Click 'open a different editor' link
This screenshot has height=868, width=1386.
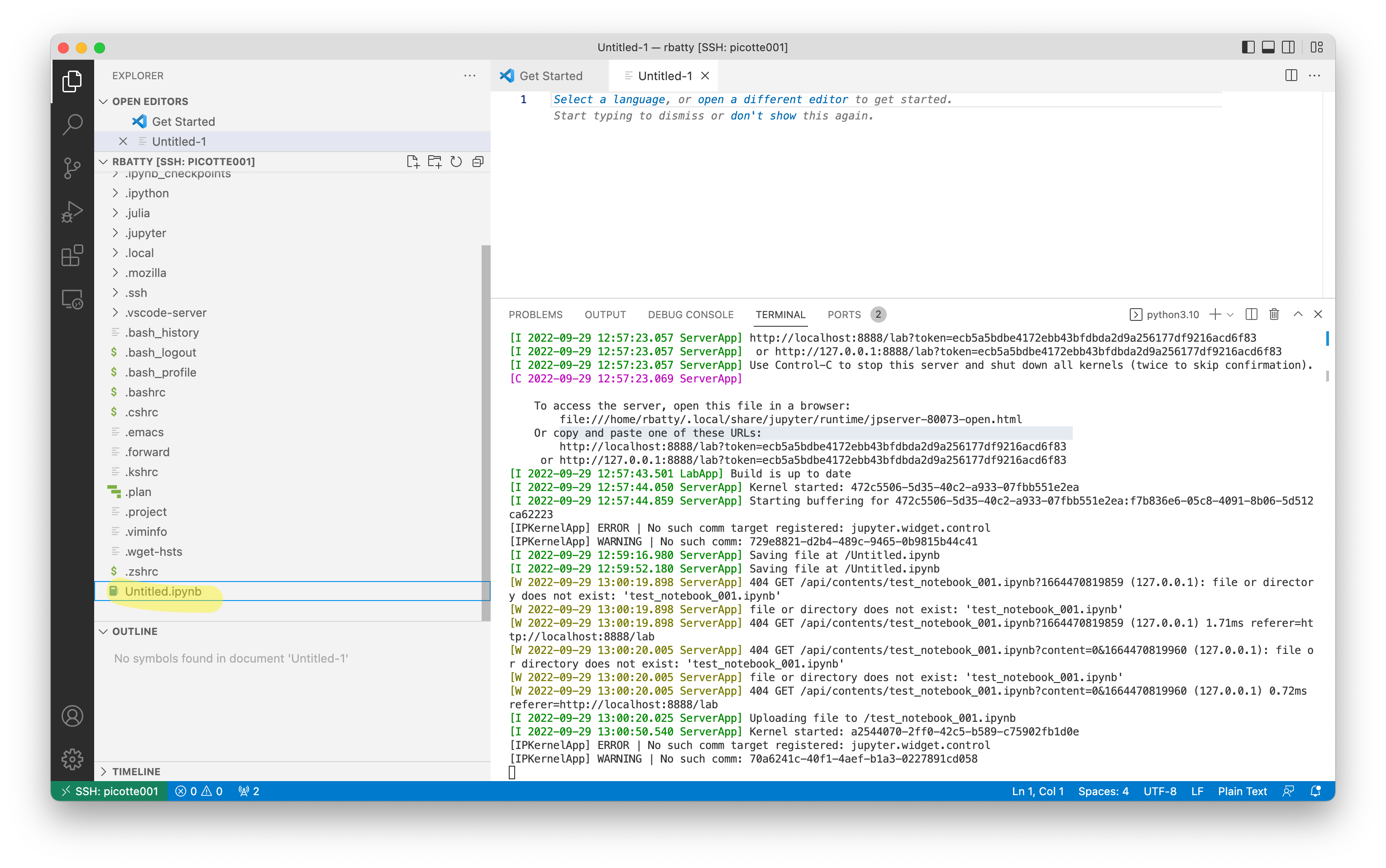pos(772,99)
